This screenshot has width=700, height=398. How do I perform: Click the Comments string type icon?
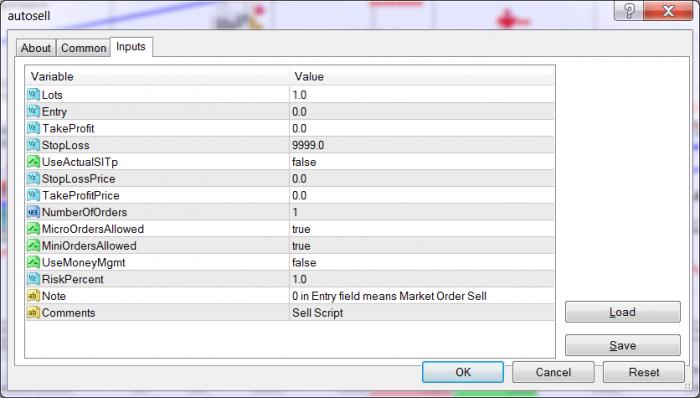33,313
